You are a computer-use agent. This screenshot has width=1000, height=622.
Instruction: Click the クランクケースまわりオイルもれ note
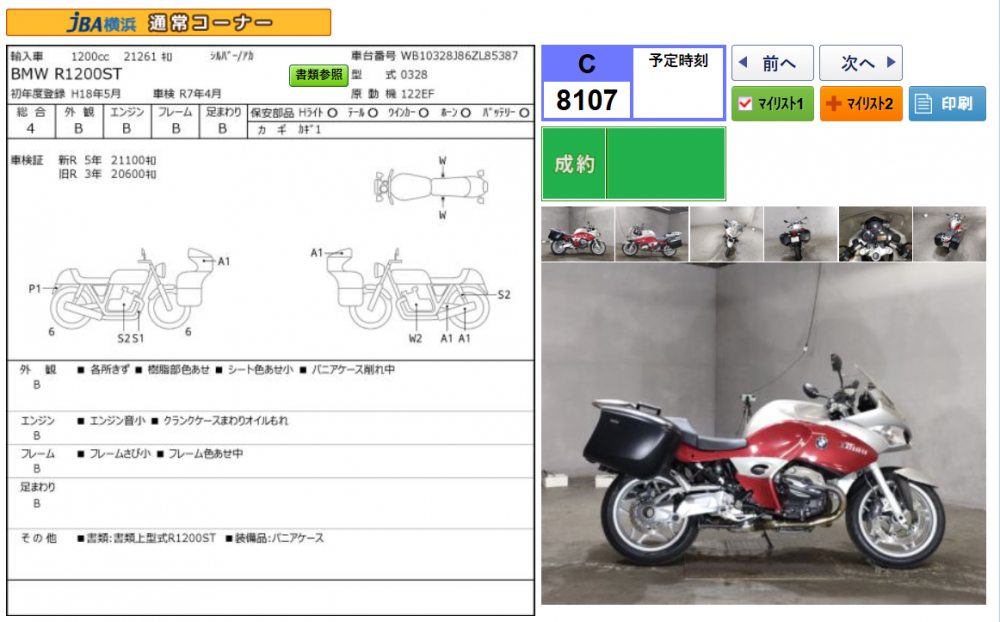tap(226, 420)
